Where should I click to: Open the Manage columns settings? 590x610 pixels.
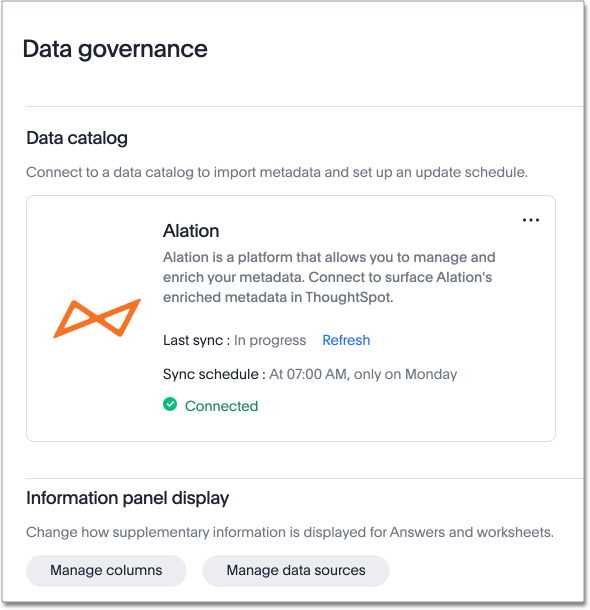tap(106, 570)
